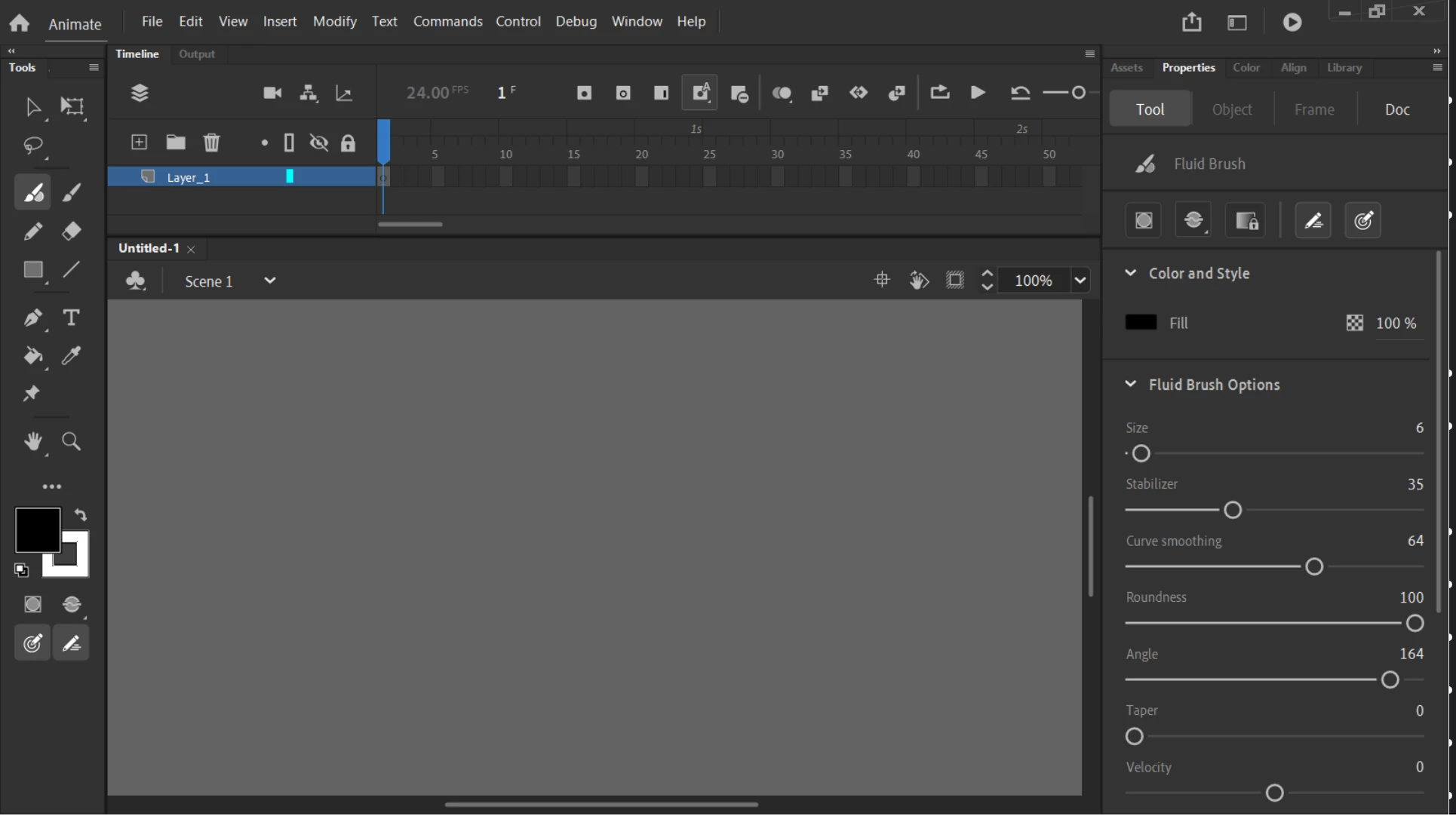Click the black Fill color swatch

click(1141, 323)
